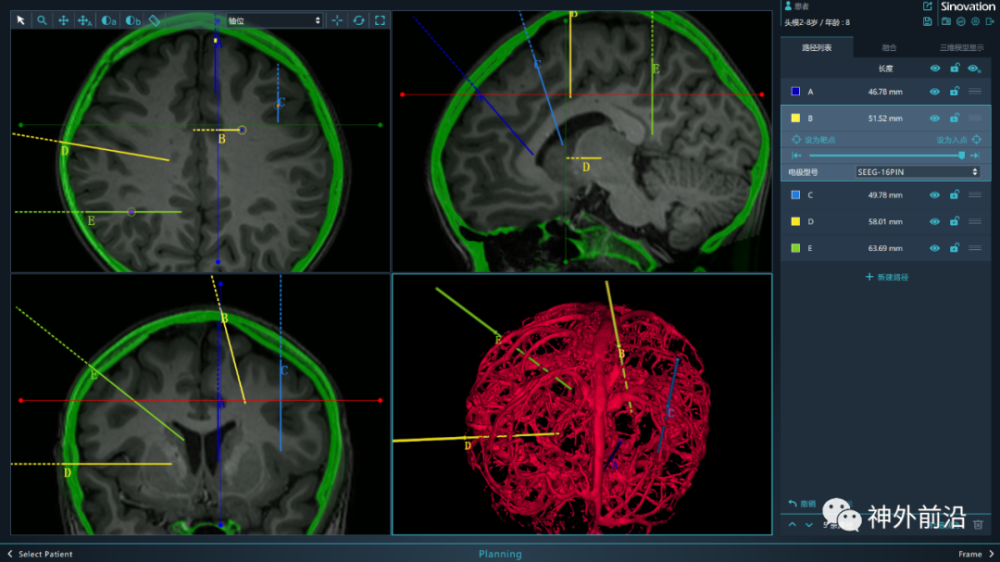
Task: Go to Frame step
Action: pyautogui.click(x=975, y=554)
